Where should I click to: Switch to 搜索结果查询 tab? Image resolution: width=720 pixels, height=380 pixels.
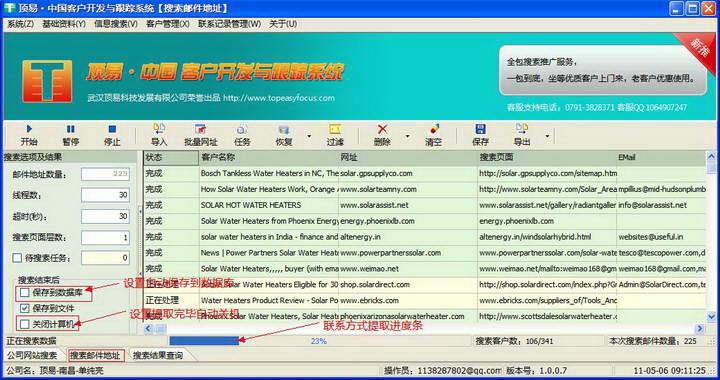click(x=158, y=355)
